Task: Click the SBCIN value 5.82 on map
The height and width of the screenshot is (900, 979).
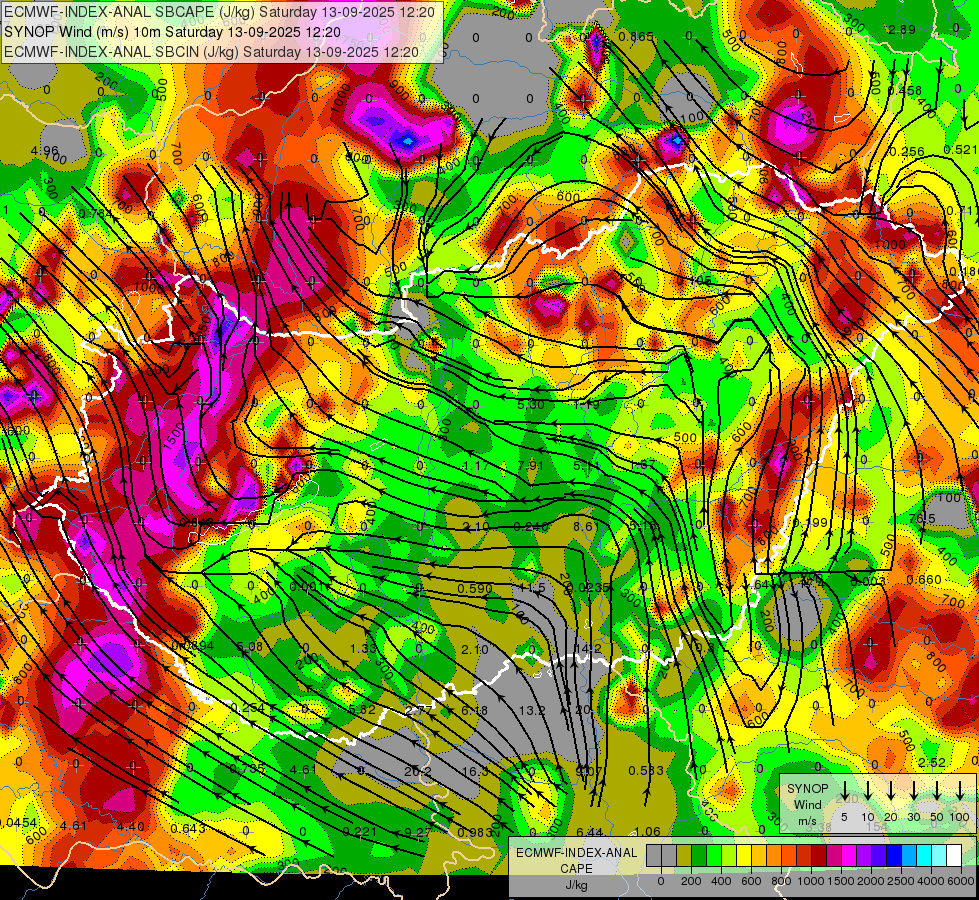Action: coord(363,709)
